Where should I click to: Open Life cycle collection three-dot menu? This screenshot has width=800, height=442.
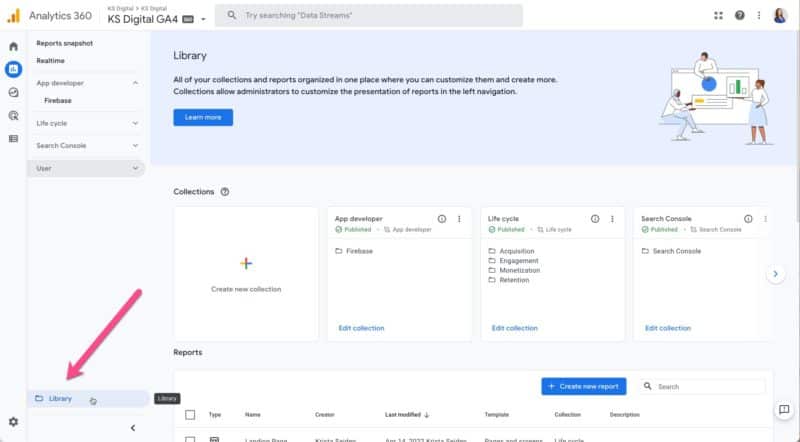coord(612,218)
